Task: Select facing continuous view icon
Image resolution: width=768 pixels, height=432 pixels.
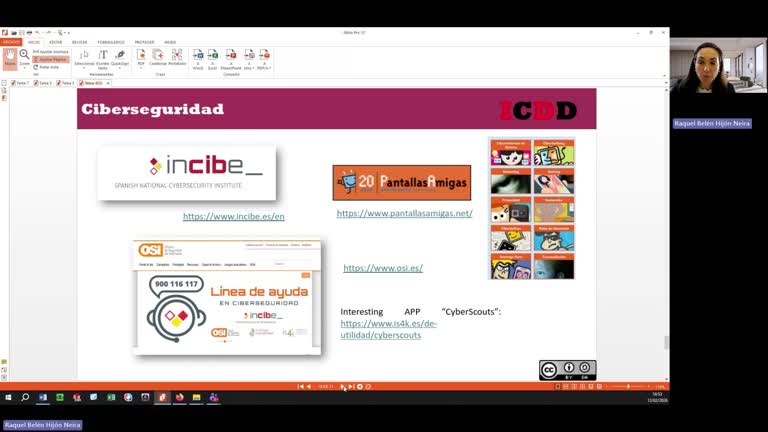Action: [582, 386]
